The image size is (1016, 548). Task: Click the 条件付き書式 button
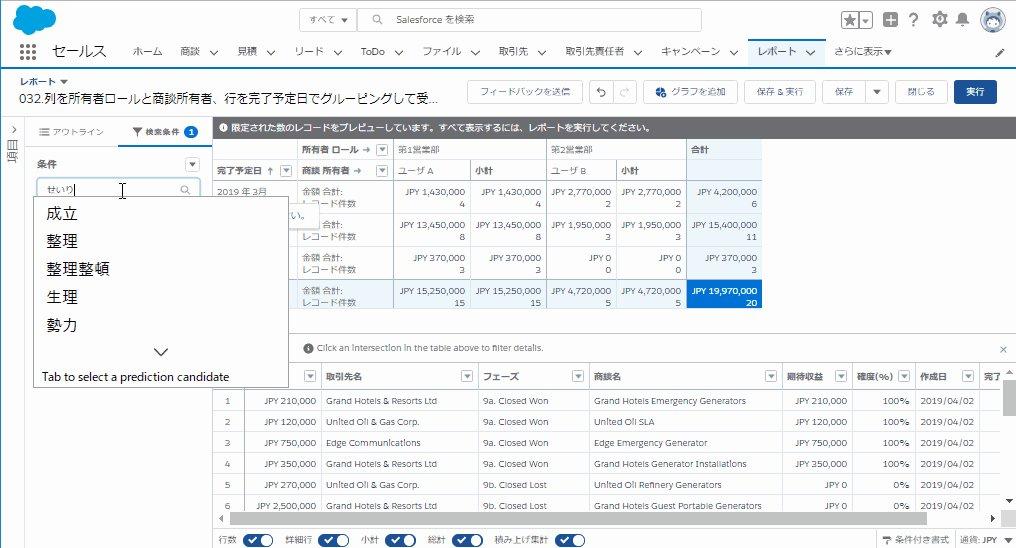pos(916,540)
